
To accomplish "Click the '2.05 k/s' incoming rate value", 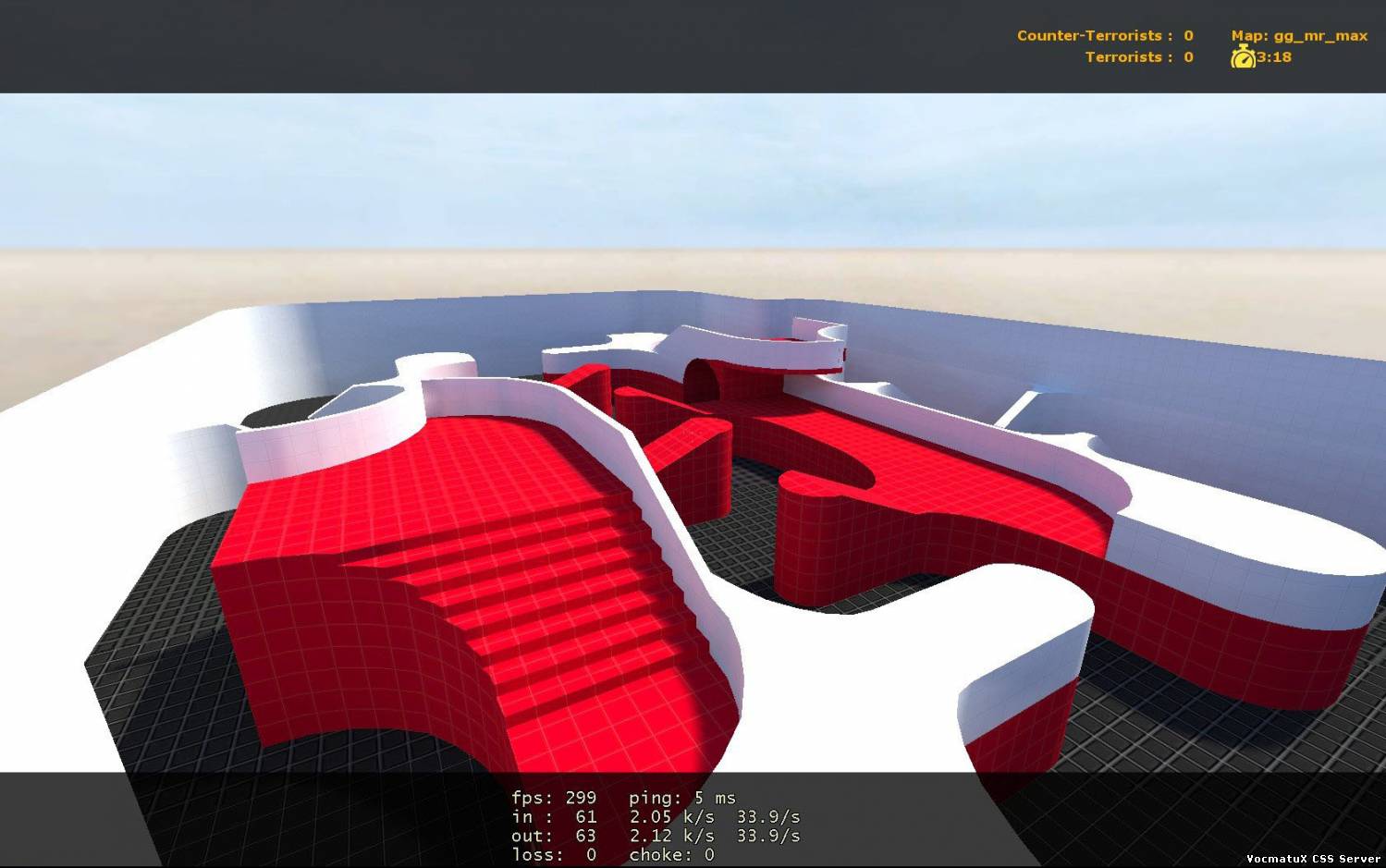I will (x=672, y=817).
